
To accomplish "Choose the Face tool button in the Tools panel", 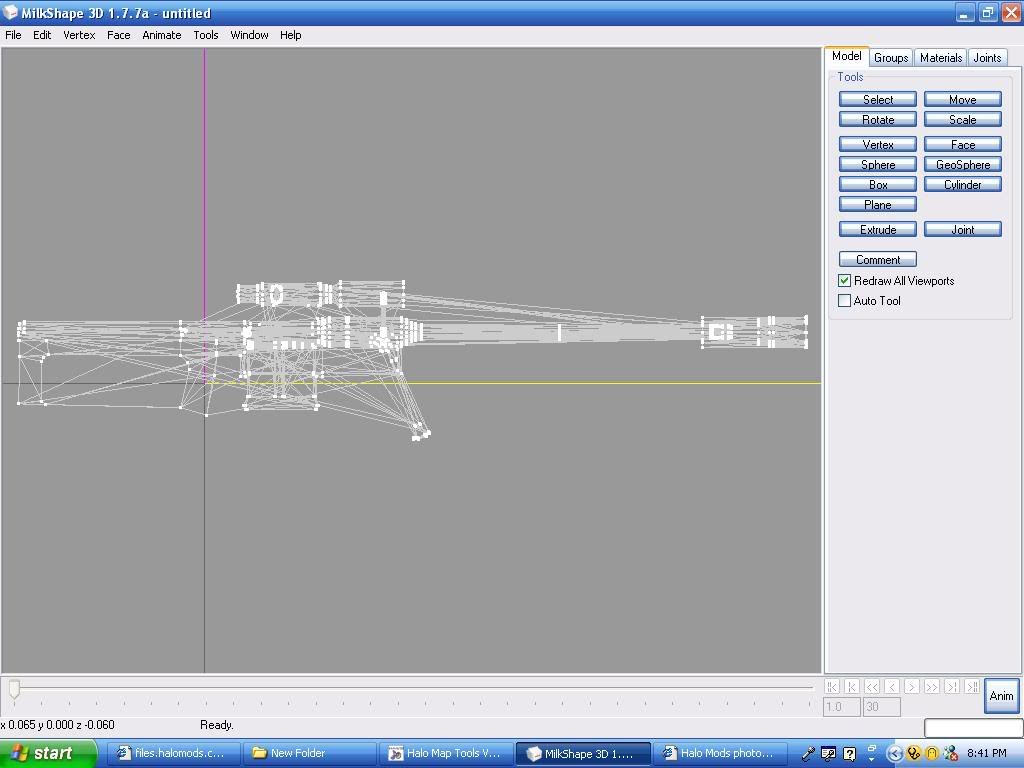I will (x=963, y=144).
